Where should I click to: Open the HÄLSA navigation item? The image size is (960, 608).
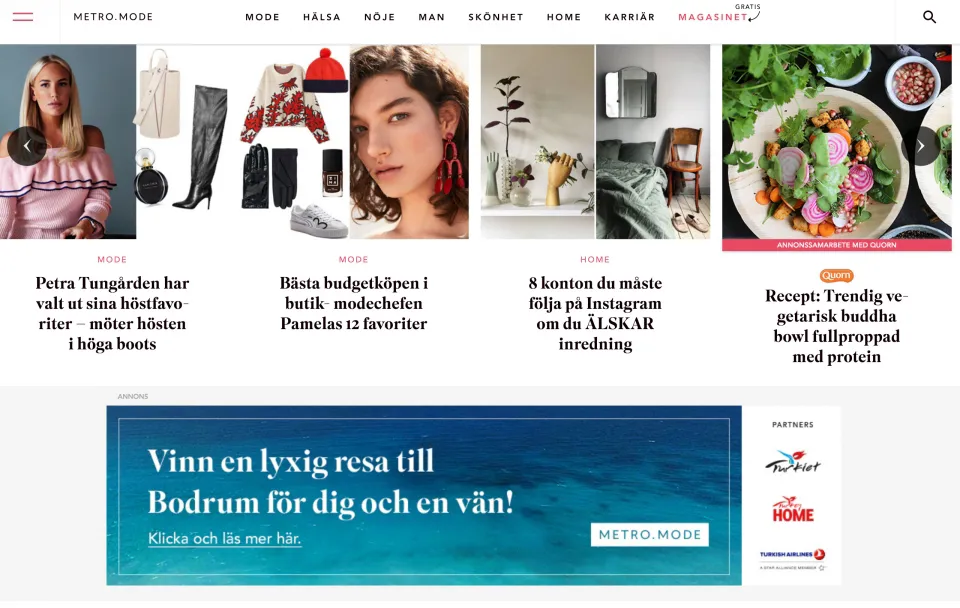321,17
